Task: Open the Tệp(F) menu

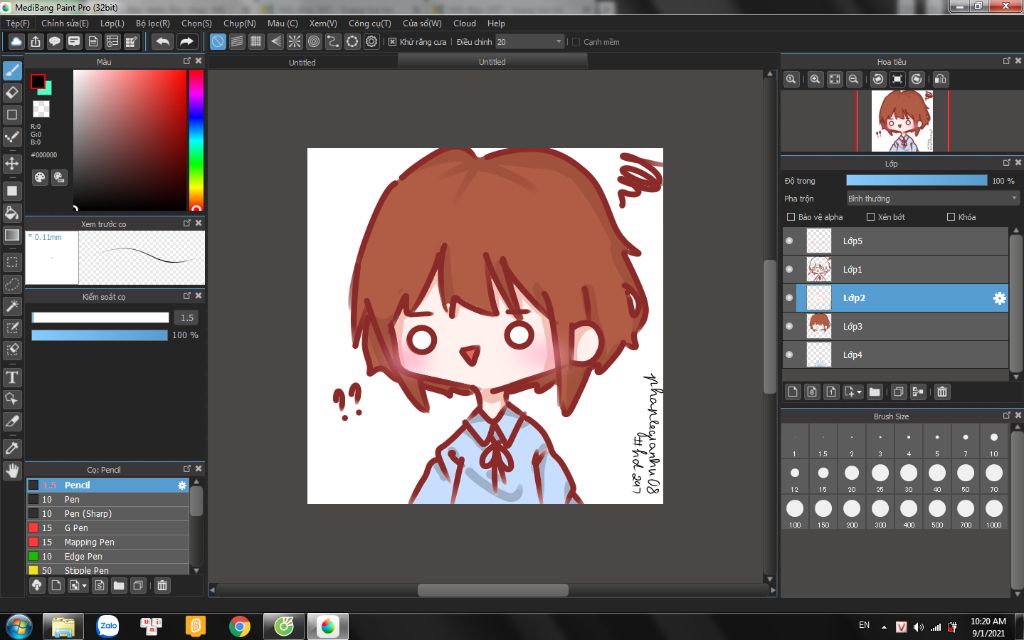Action: click(18, 24)
